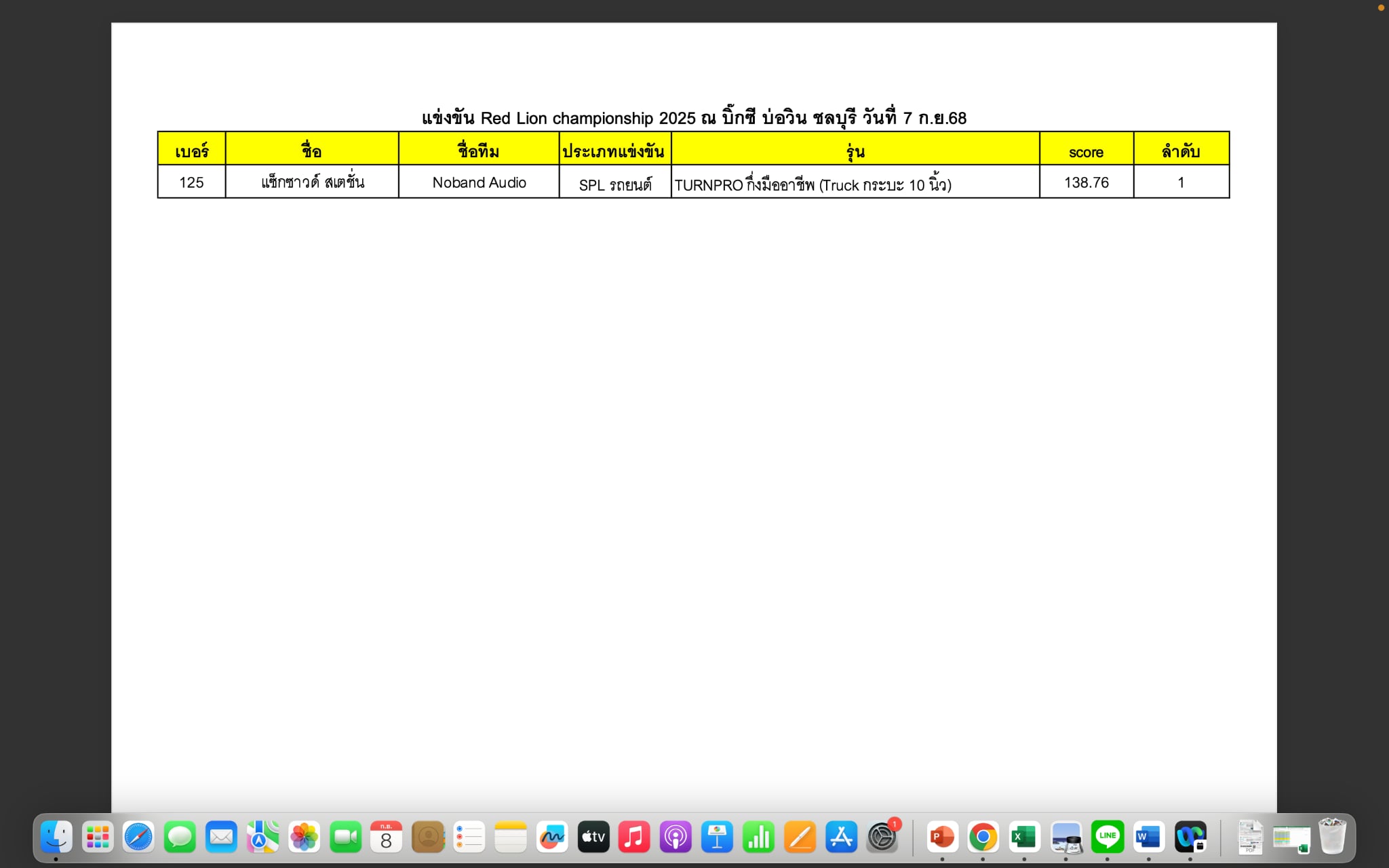Viewport: 1389px width, 868px height.
Task: Launch Safari browser from dock
Action: [x=138, y=837]
